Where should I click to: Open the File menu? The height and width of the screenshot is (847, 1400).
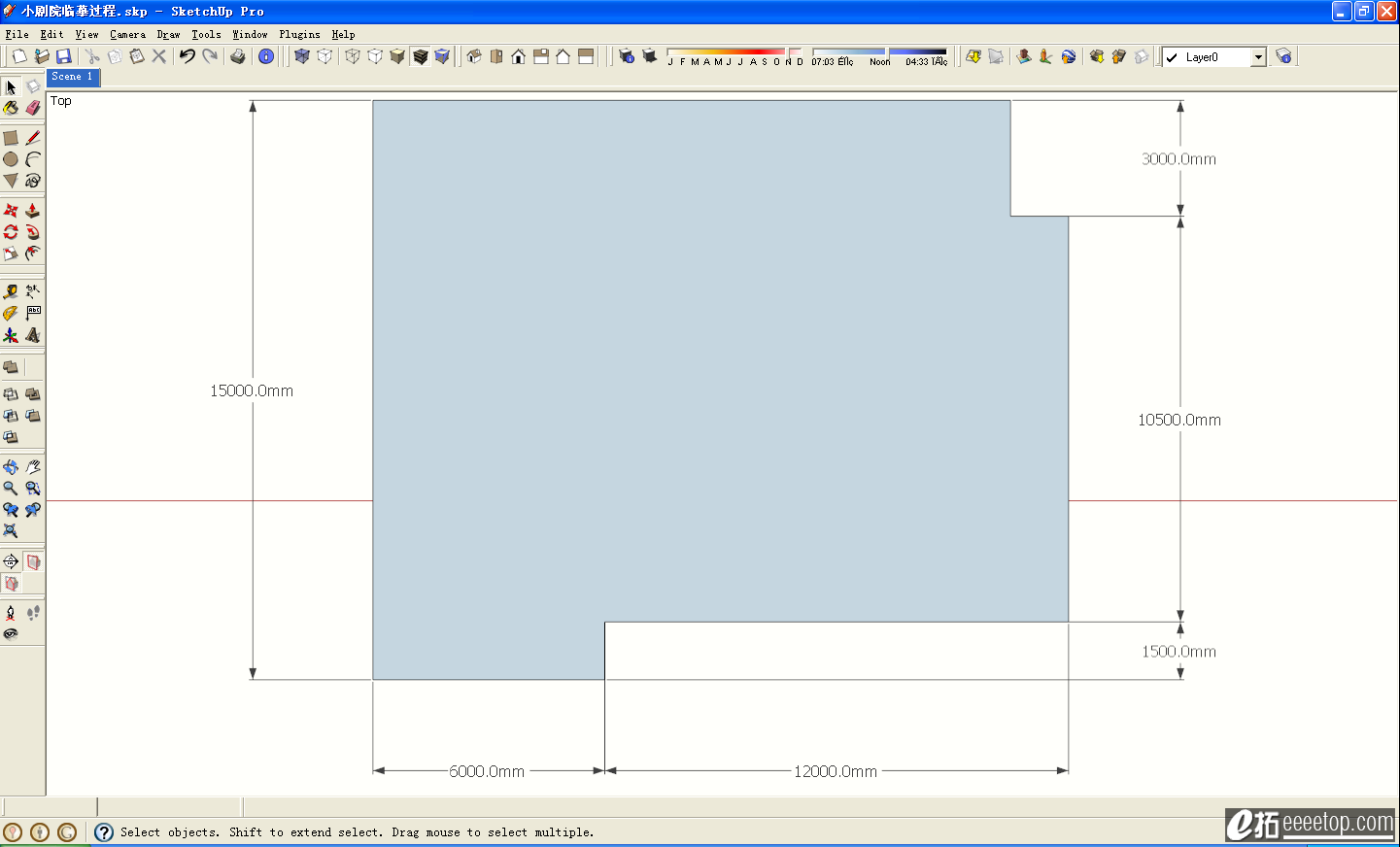point(17,34)
